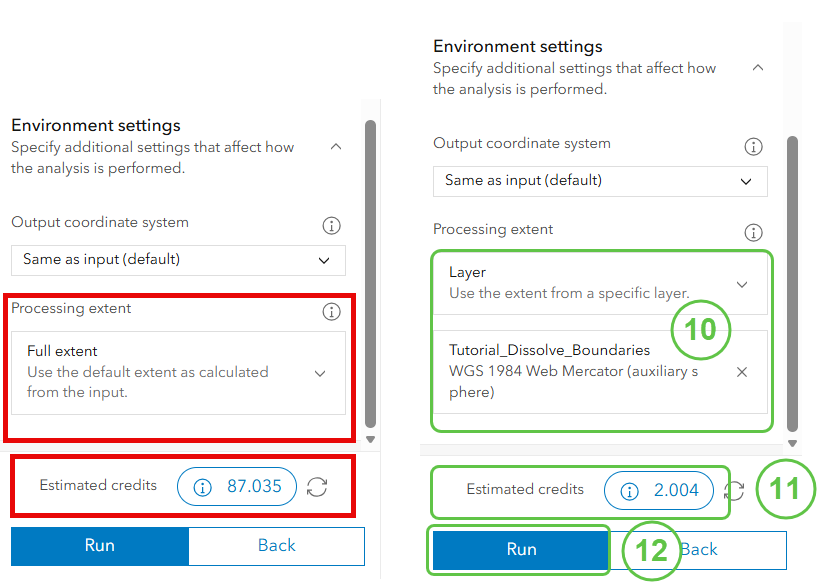The width and height of the screenshot is (819, 584).
Task: Open the Layer extent dropdown
Action: coord(600,284)
